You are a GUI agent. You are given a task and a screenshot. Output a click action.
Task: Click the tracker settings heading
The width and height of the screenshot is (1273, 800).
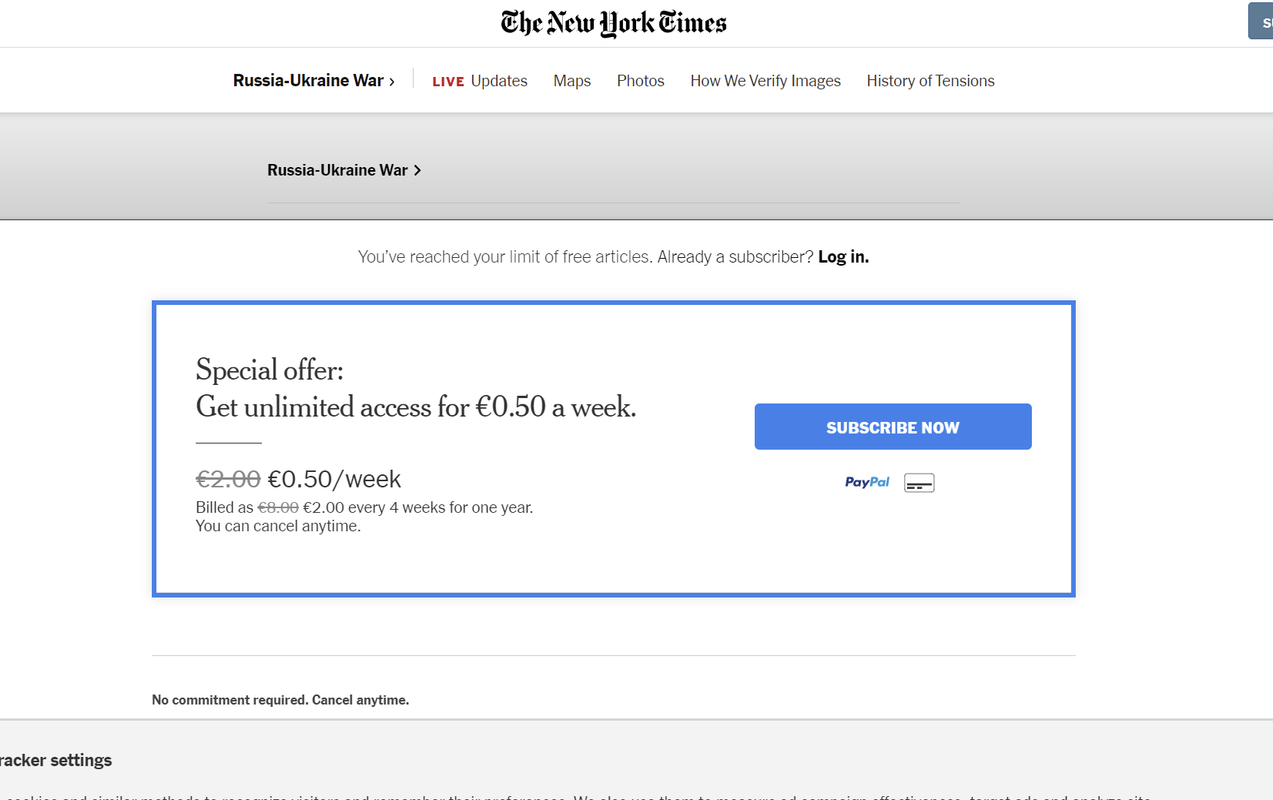click(56, 760)
